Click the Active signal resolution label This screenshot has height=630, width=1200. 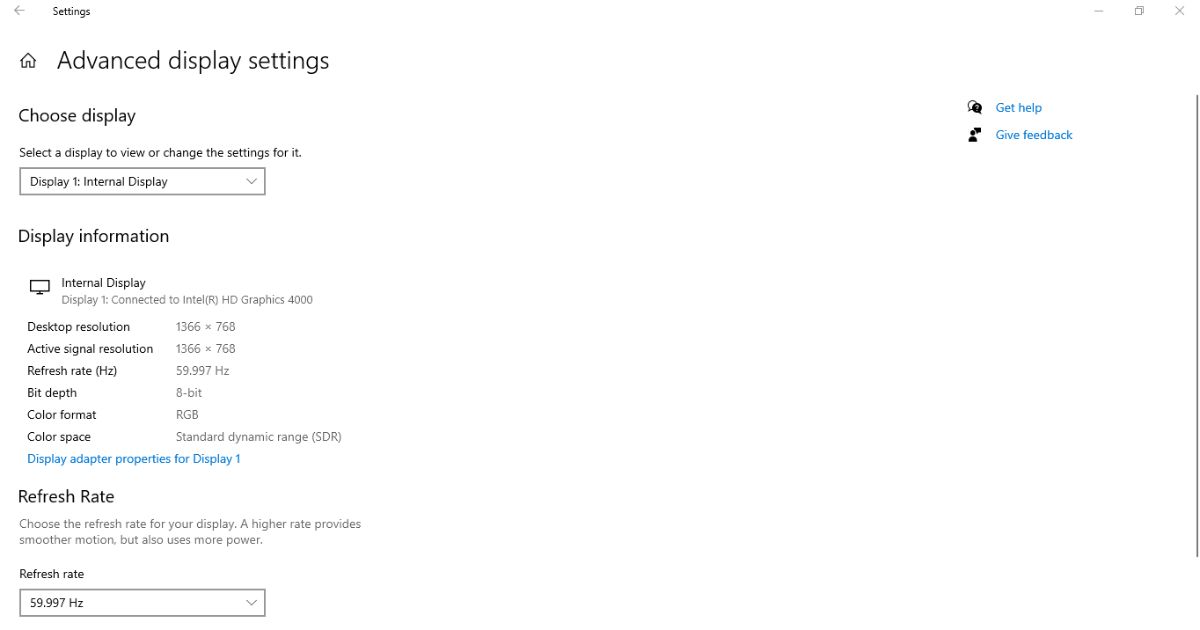[90, 349]
